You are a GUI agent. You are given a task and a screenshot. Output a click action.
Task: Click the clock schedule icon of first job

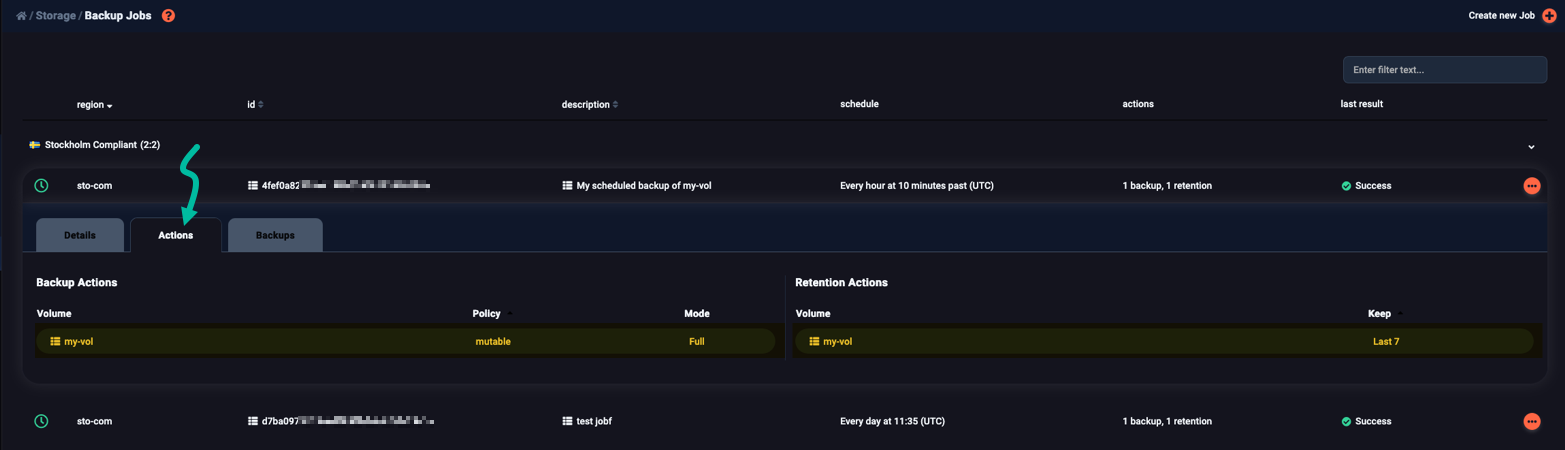[x=41, y=186]
